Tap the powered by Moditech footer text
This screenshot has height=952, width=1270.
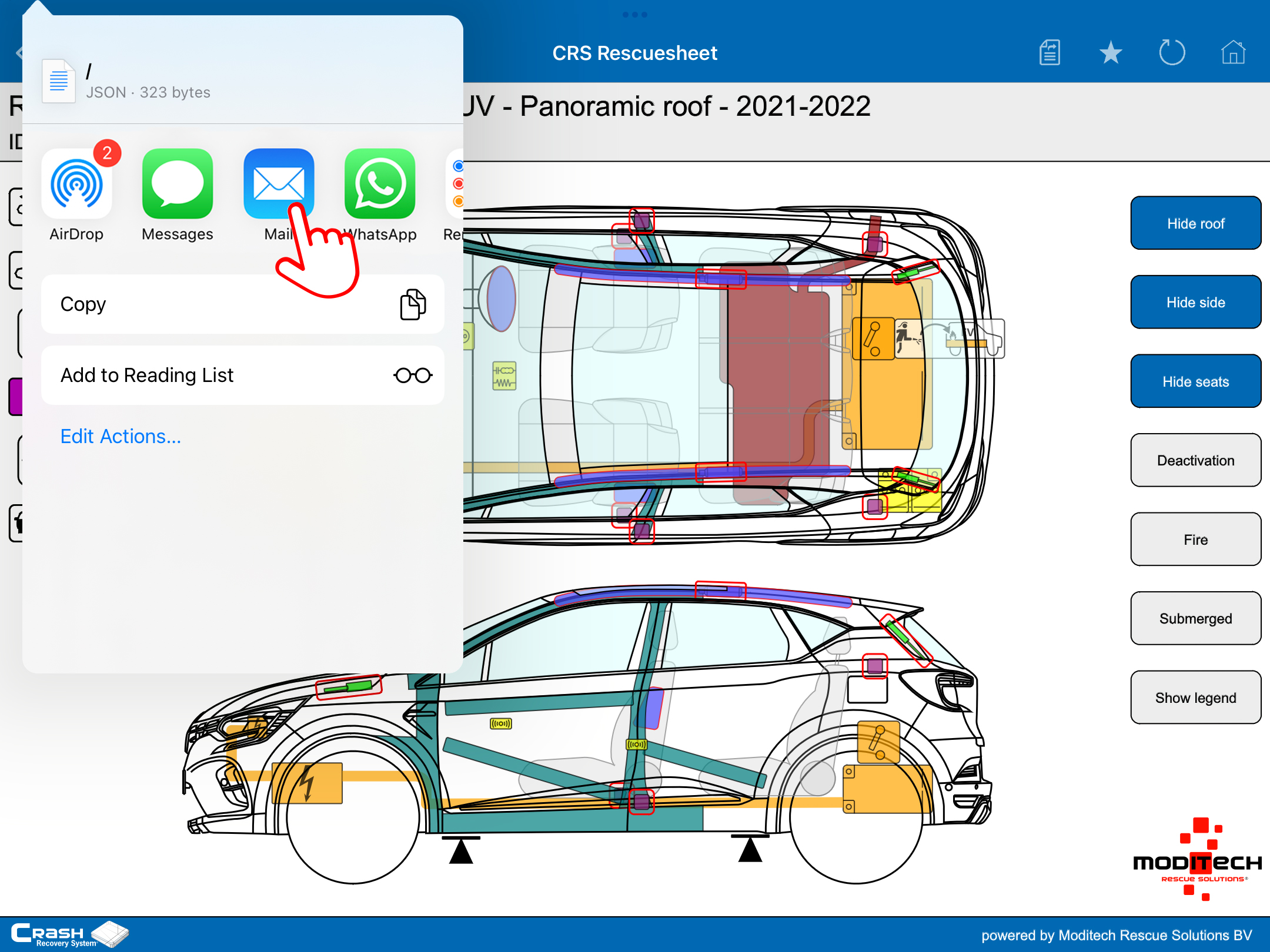(1117, 935)
